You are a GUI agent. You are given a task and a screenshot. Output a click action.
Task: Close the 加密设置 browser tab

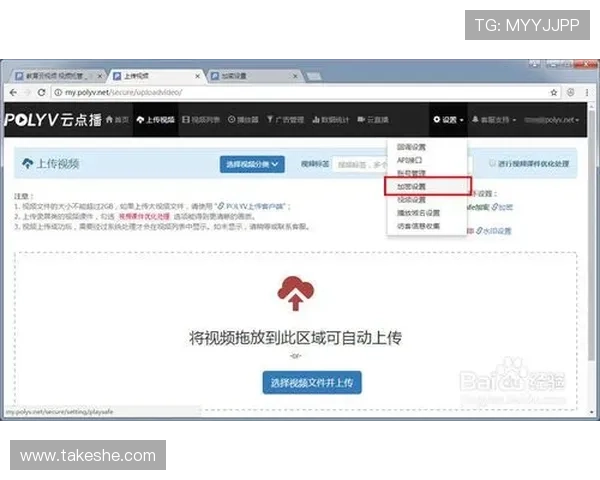click(x=295, y=76)
